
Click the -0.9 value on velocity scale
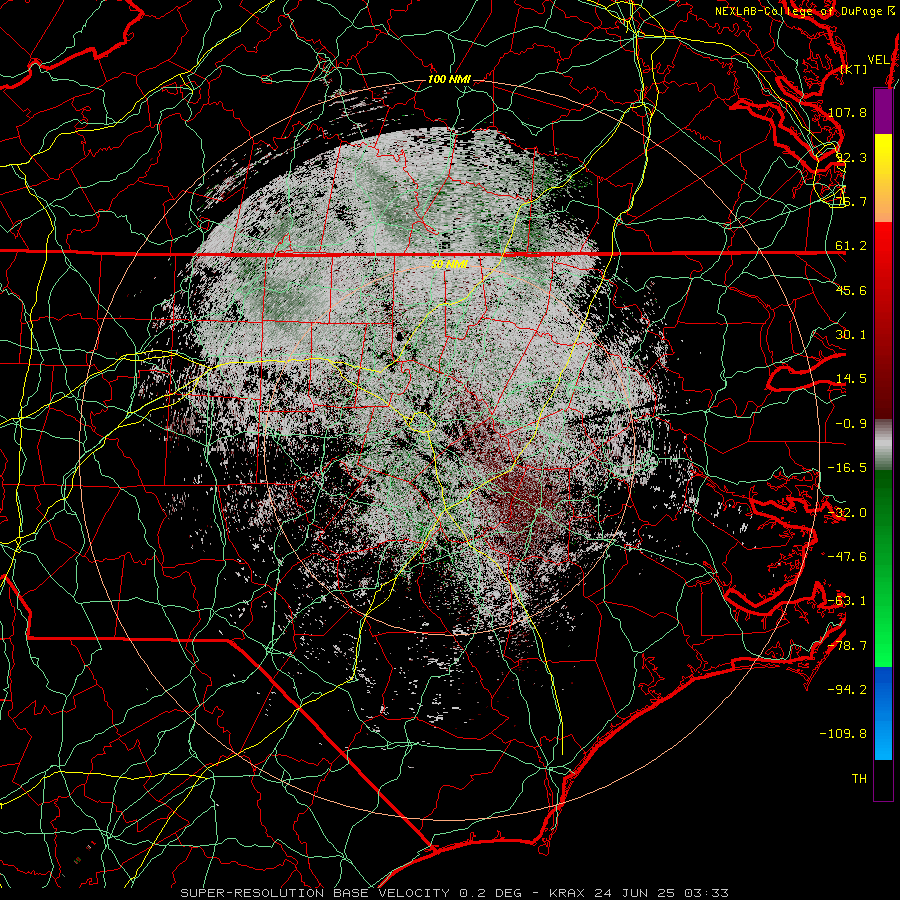point(851,424)
